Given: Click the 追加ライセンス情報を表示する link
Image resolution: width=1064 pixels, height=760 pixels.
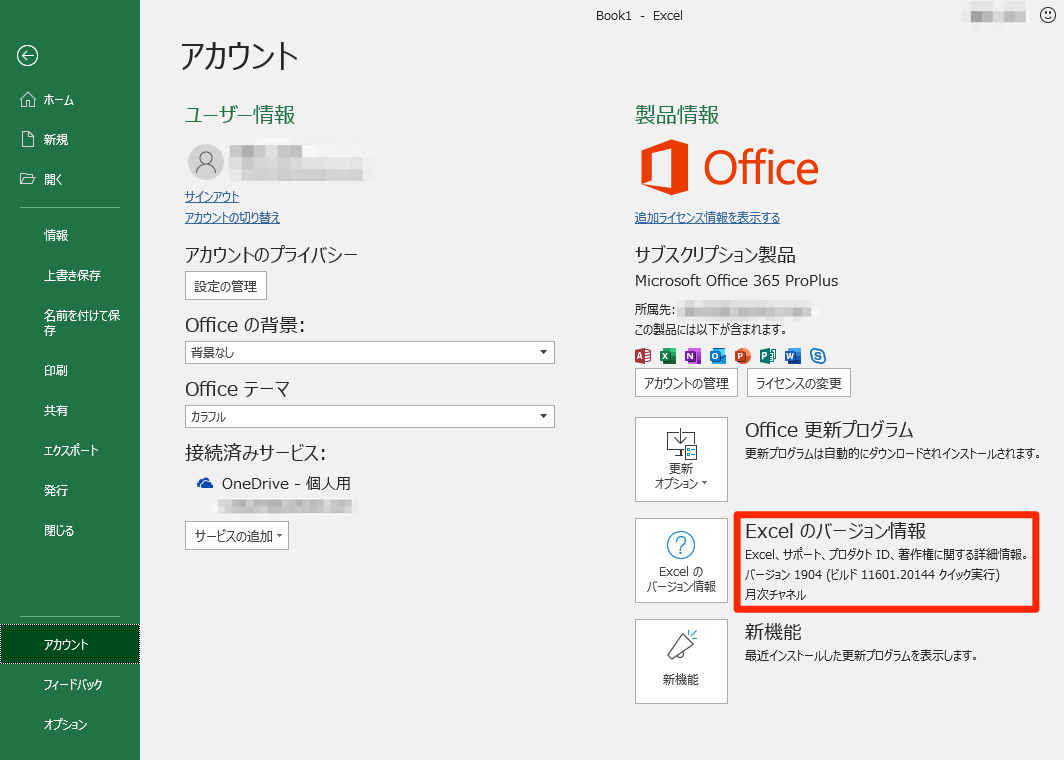Looking at the screenshot, I should [708, 217].
